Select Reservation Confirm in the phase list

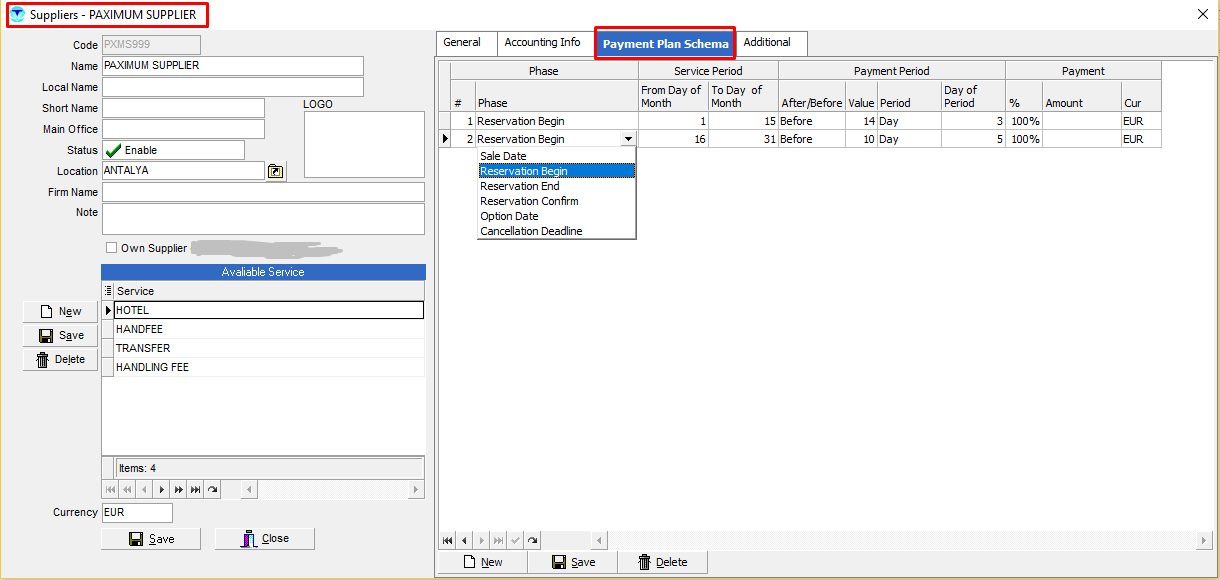529,201
